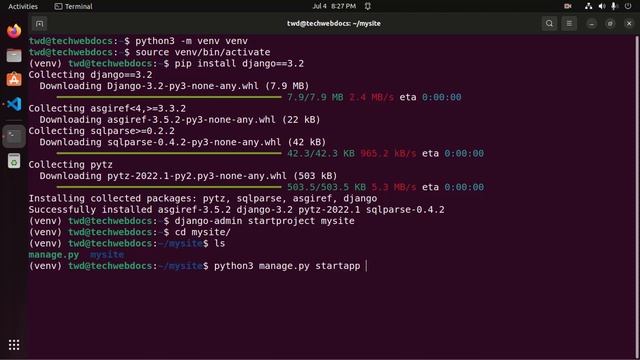640x360 pixels.
Task: Click 'Successfully installed' output line
Action: [236, 210]
